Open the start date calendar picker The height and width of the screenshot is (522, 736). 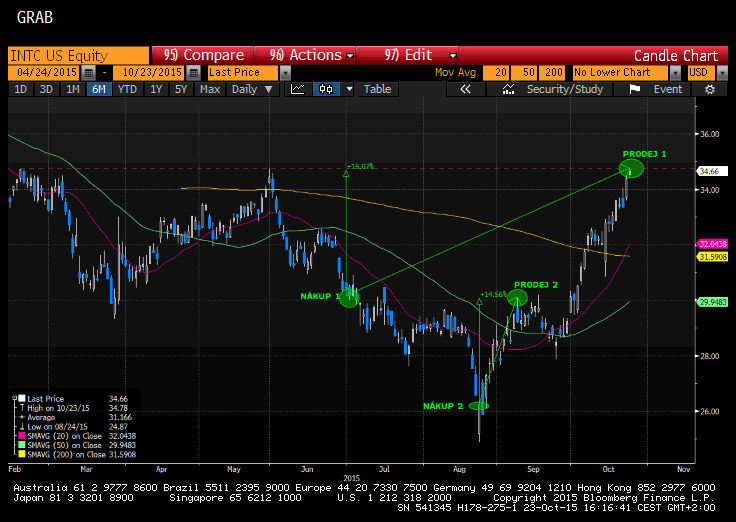pos(88,73)
